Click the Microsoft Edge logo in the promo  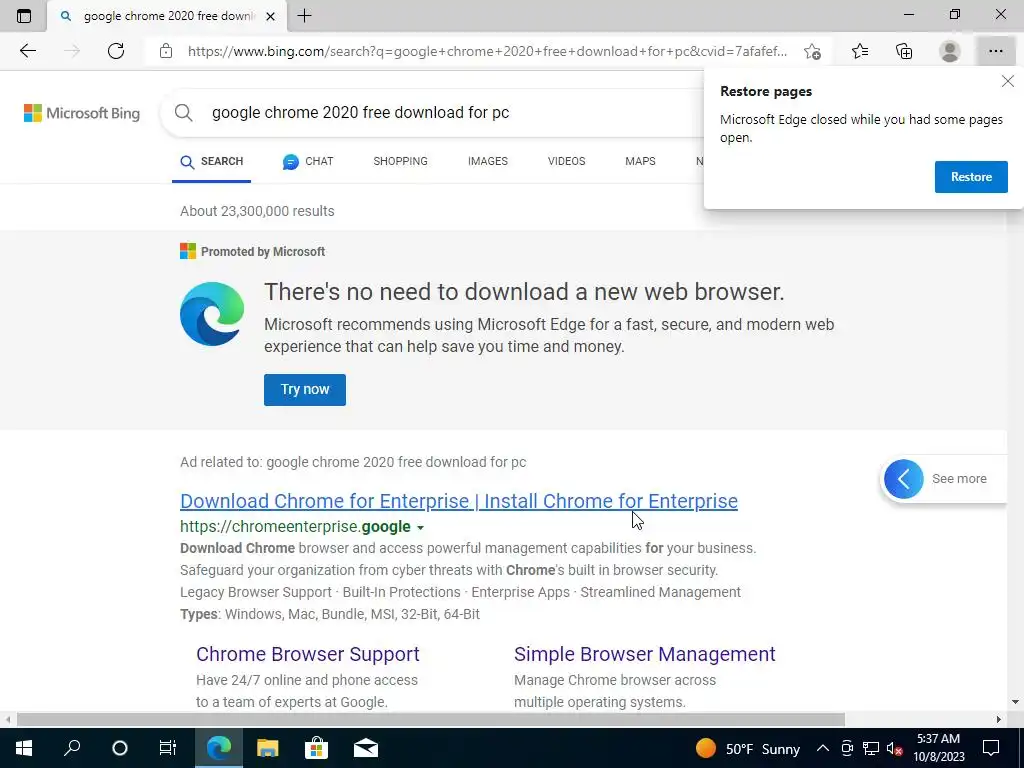[x=212, y=313]
